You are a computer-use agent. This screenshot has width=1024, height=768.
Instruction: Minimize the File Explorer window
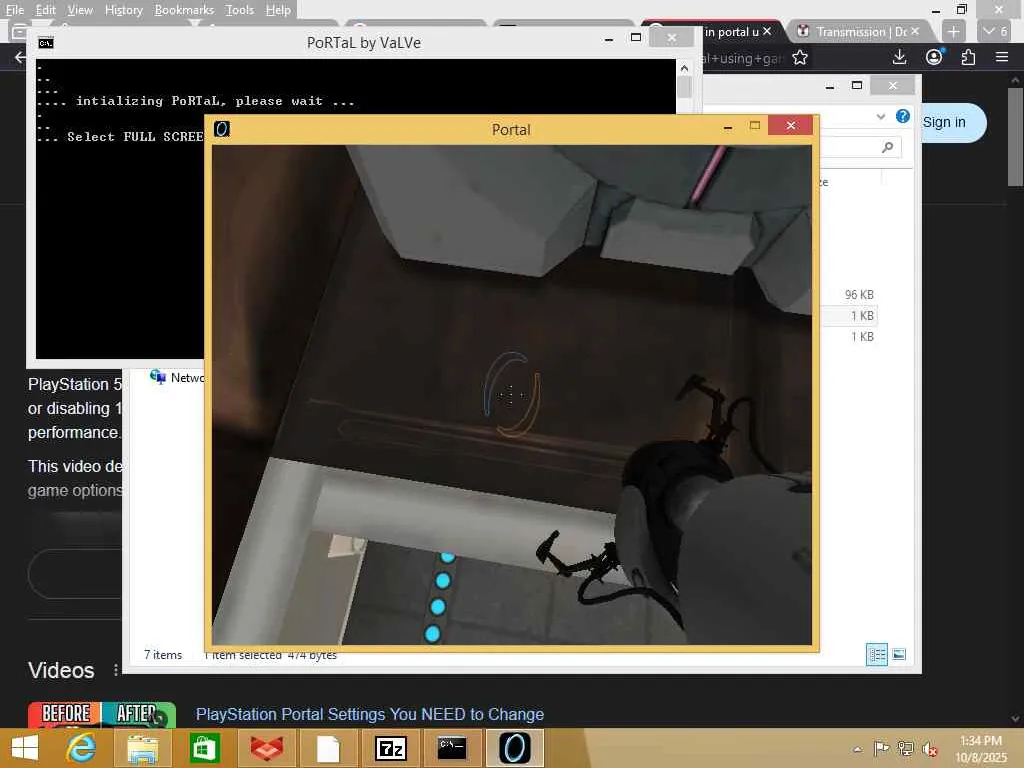829,86
